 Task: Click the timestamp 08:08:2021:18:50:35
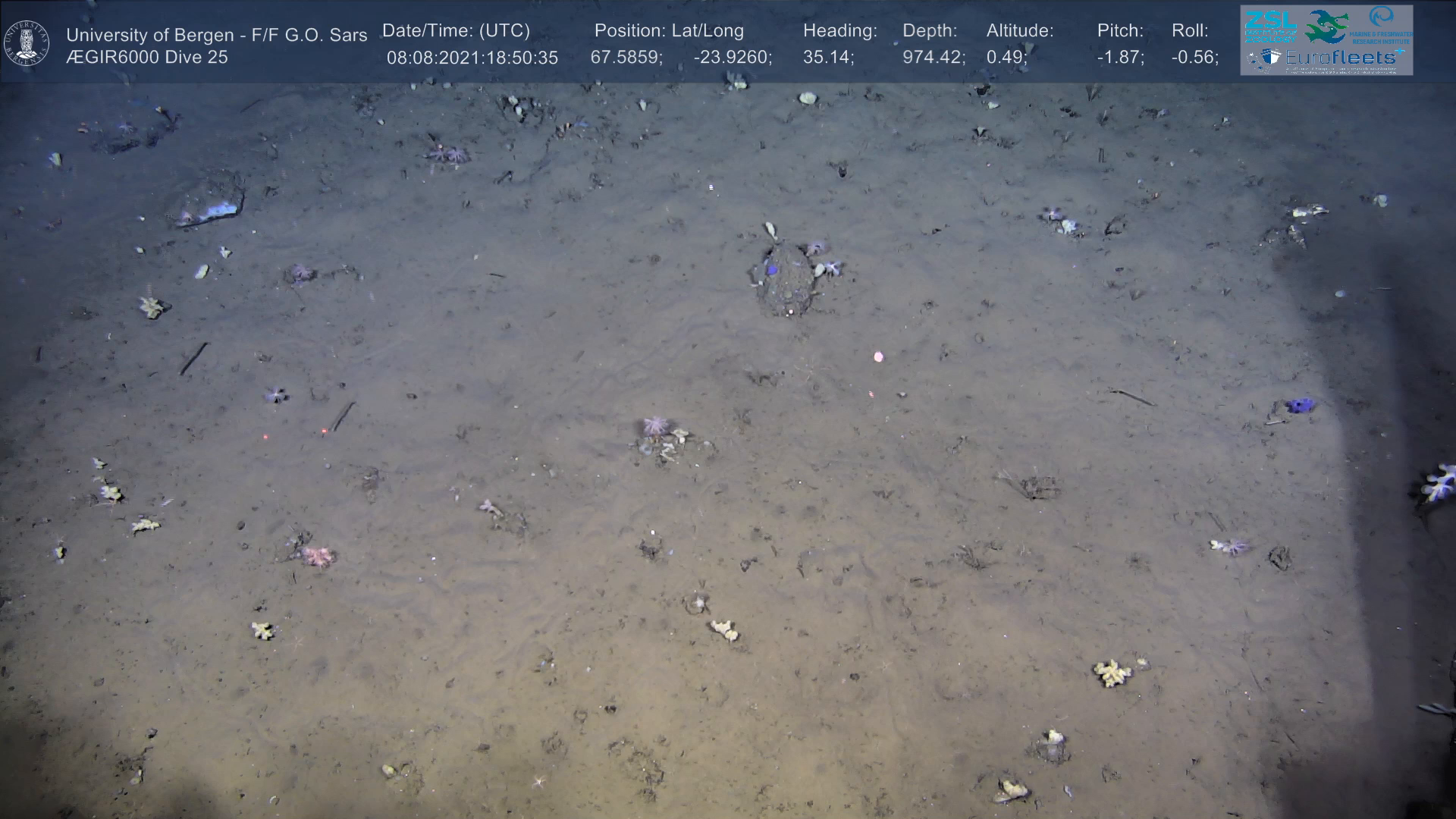coord(472,58)
